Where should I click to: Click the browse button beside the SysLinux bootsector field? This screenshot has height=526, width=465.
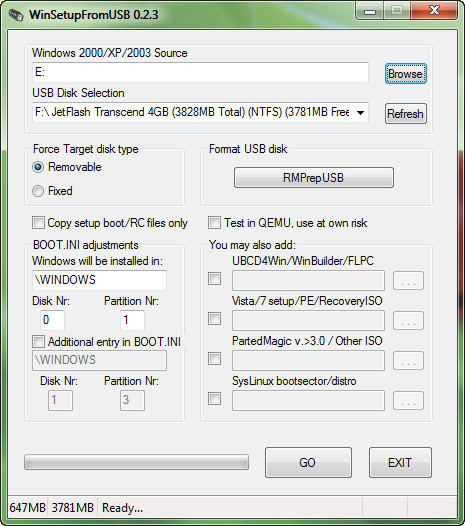click(408, 401)
